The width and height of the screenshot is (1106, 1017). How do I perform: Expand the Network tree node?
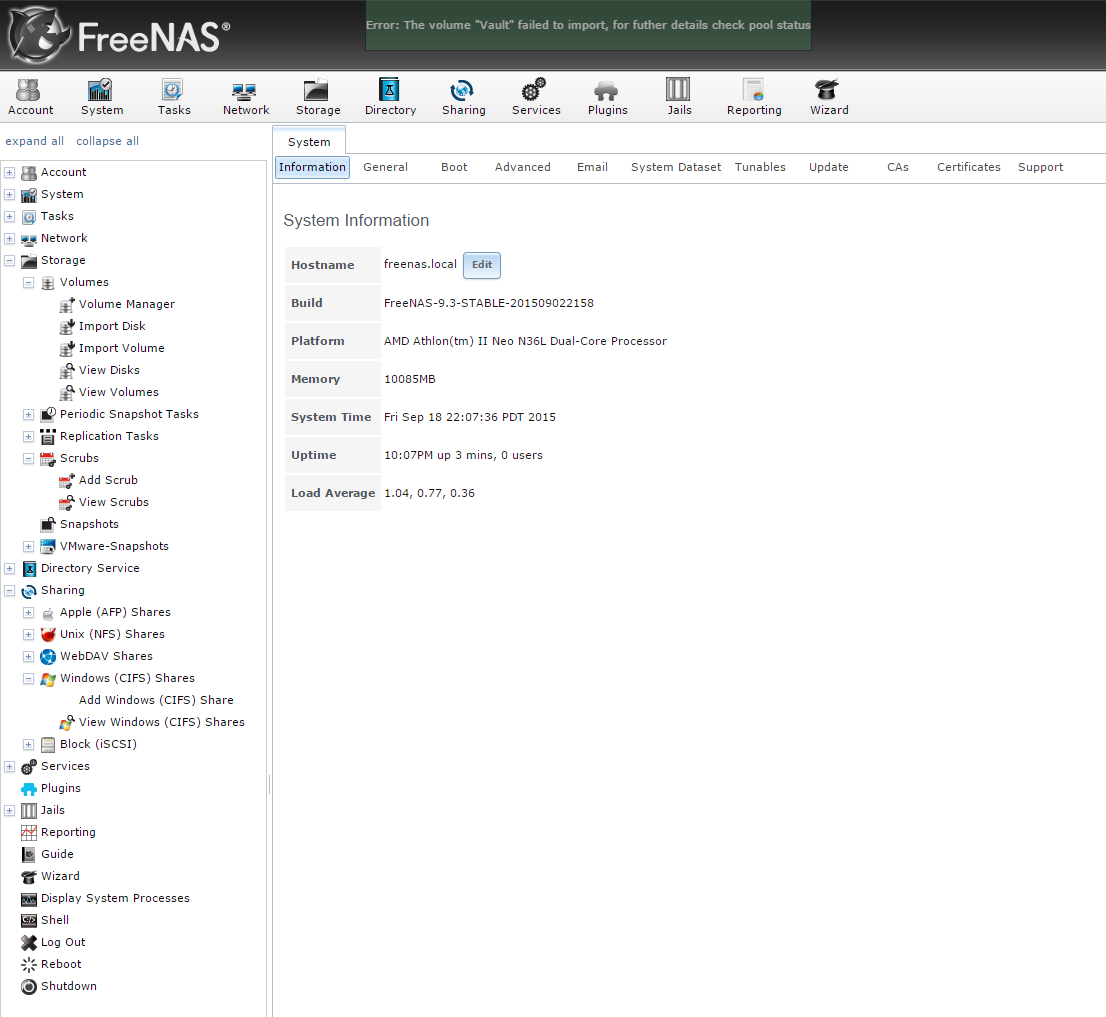point(9,238)
